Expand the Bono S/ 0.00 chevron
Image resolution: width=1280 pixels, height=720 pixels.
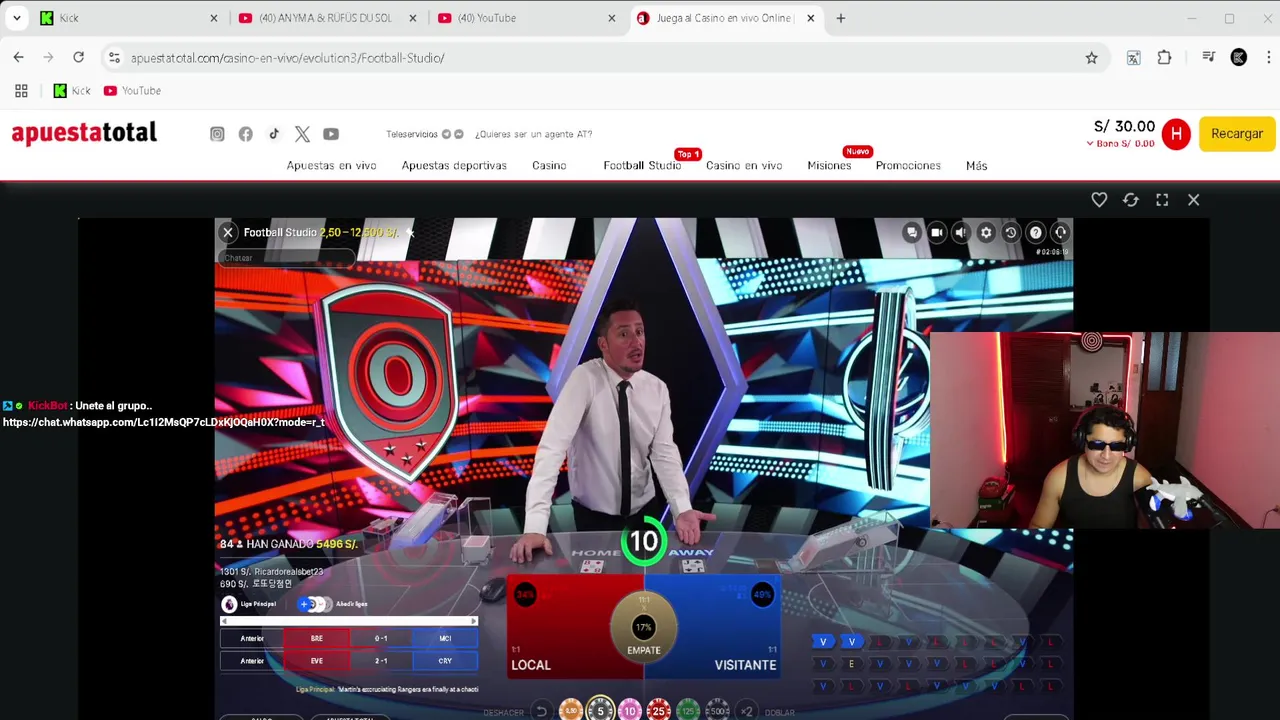pos(1090,144)
